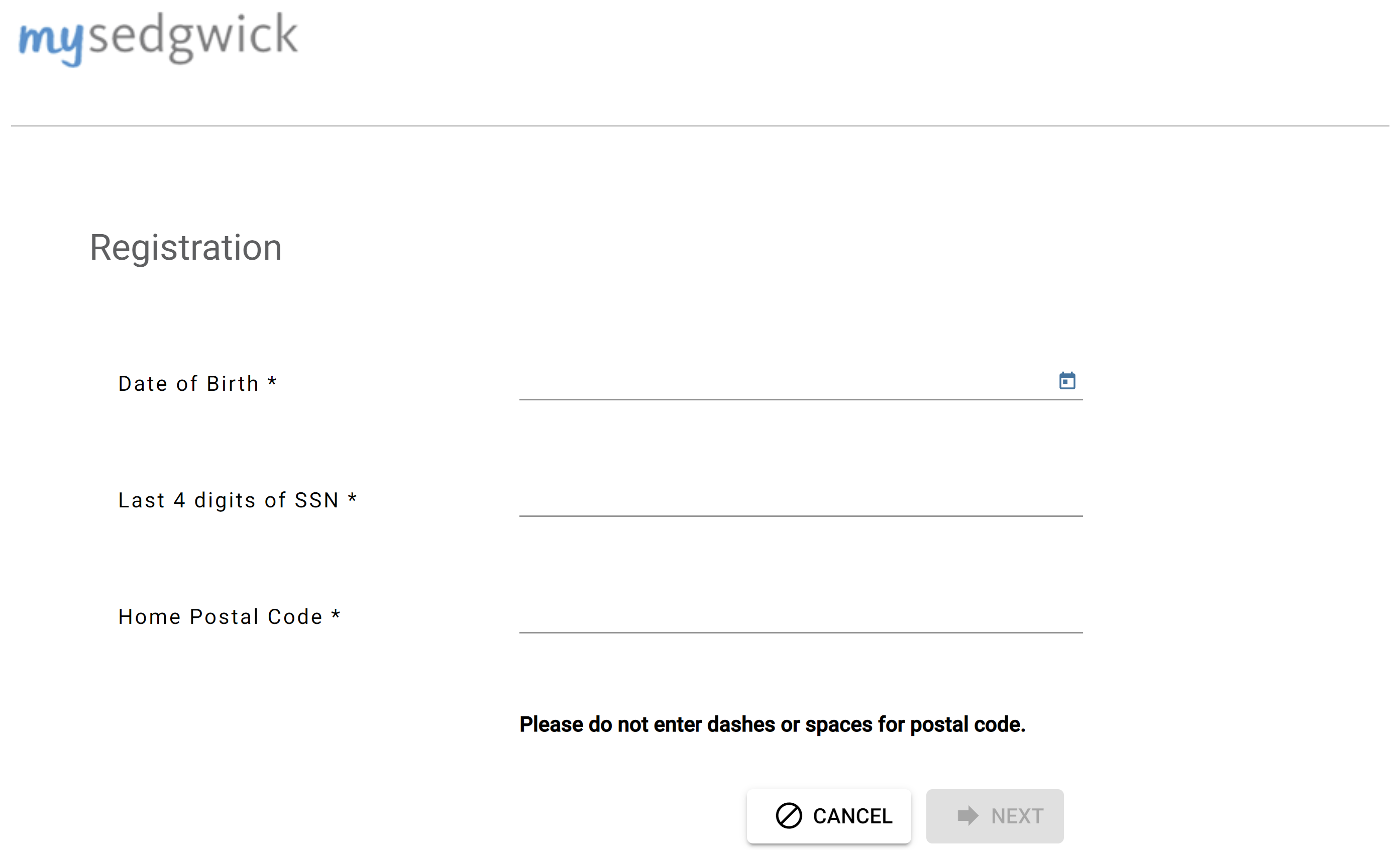
Task: Open the Date of Birth calendar picker
Action: (x=1066, y=380)
